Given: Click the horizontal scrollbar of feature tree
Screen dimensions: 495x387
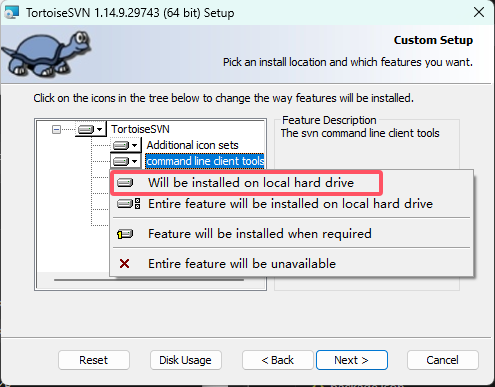Looking at the screenshot, I should pyautogui.click(x=149, y=280).
